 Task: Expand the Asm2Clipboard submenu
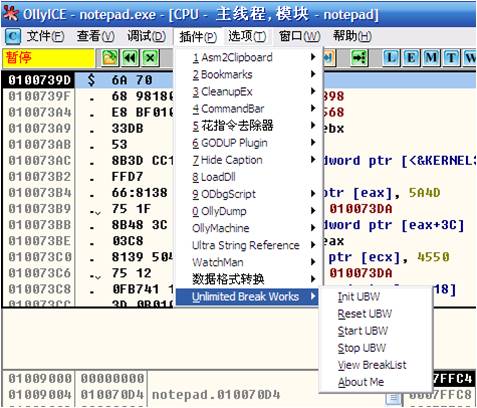pos(248,57)
